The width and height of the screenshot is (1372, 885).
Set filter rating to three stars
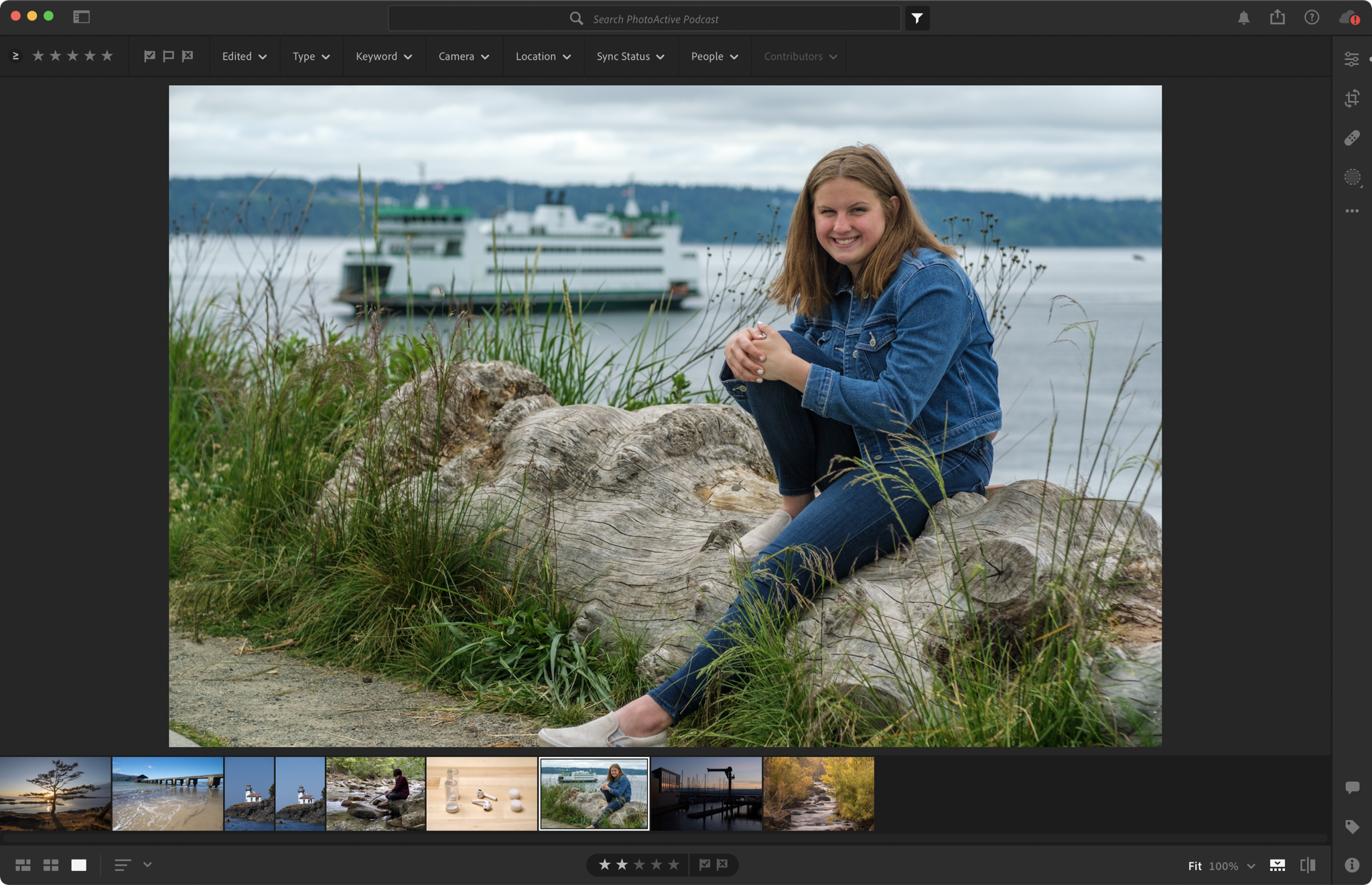pyautogui.click(x=72, y=56)
